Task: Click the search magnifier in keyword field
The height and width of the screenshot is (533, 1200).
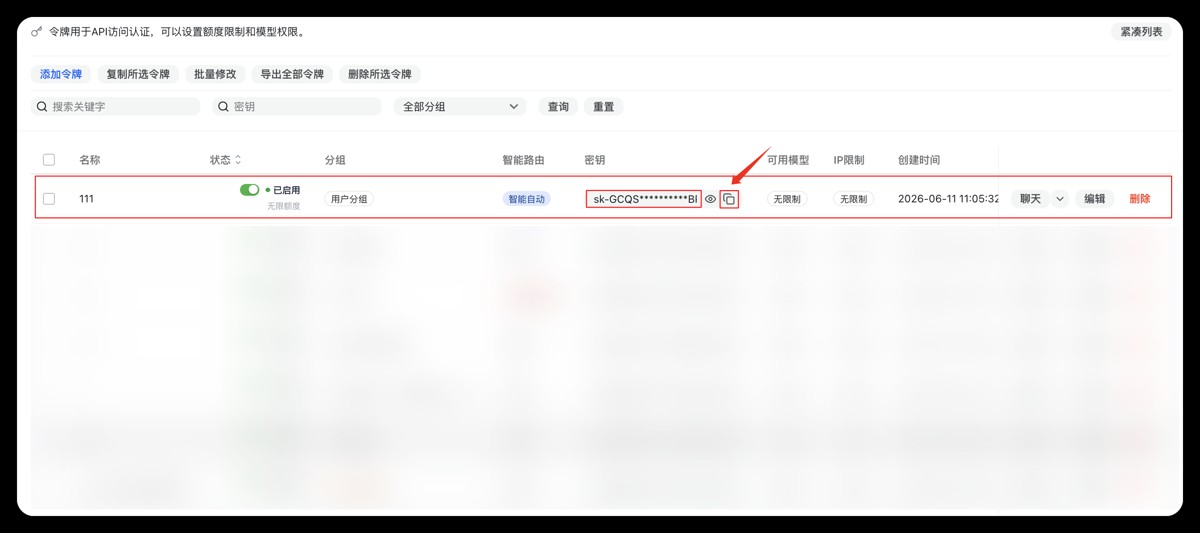Action: 42,106
